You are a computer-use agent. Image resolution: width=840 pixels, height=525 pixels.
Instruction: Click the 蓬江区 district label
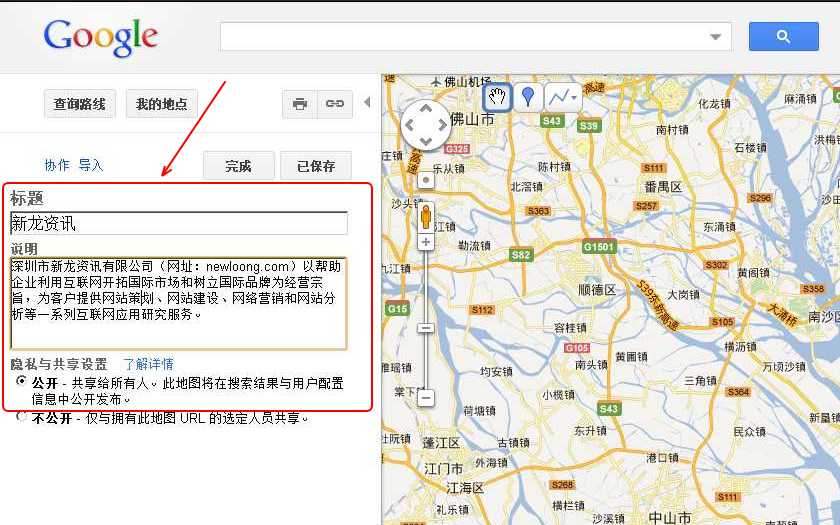coord(441,444)
